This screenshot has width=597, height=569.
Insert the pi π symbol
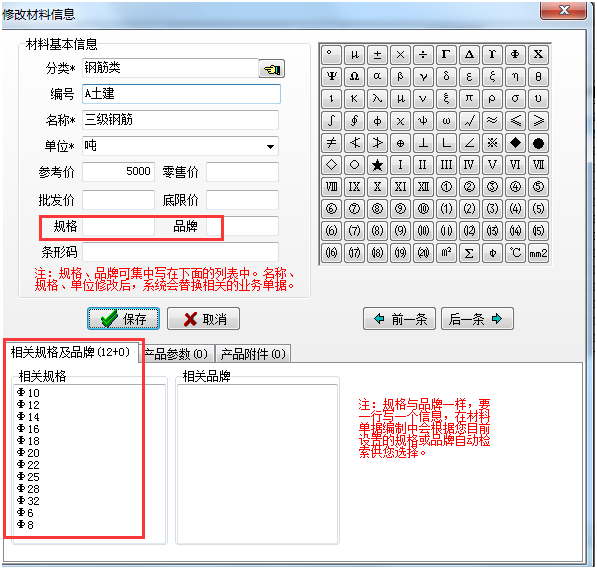469,99
